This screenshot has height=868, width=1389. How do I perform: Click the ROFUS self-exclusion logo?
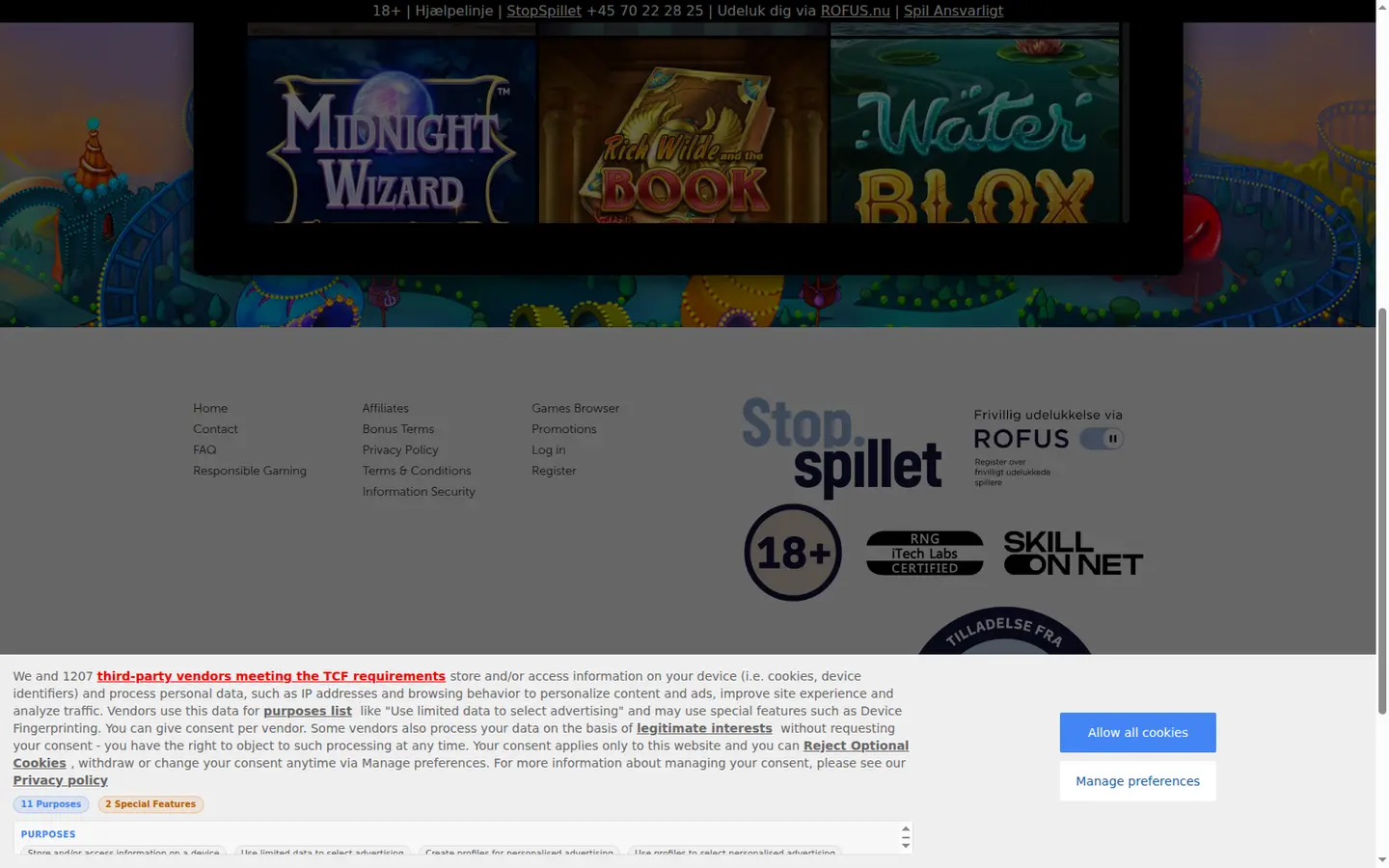(x=1049, y=447)
